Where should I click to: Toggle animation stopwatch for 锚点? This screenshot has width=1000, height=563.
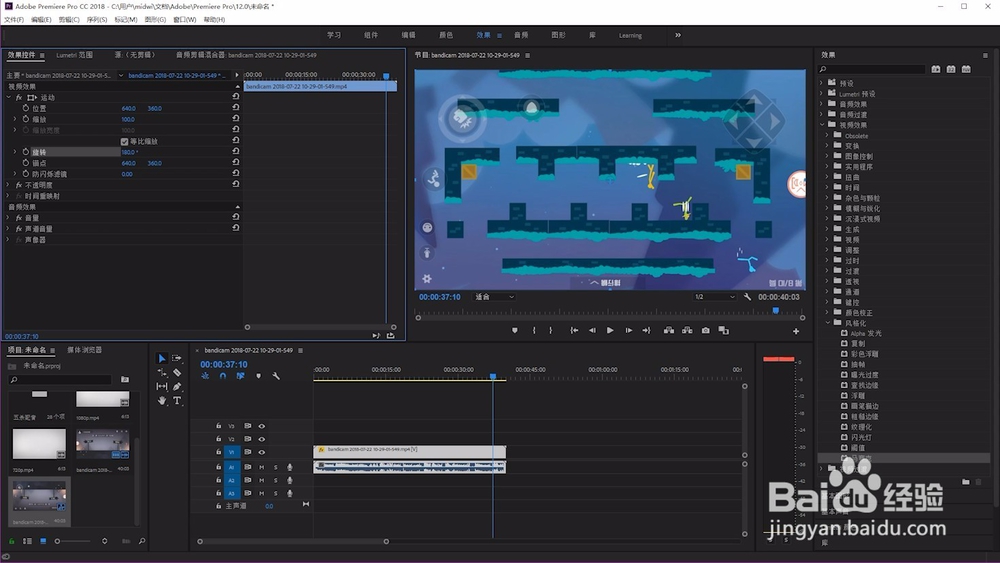[26, 163]
